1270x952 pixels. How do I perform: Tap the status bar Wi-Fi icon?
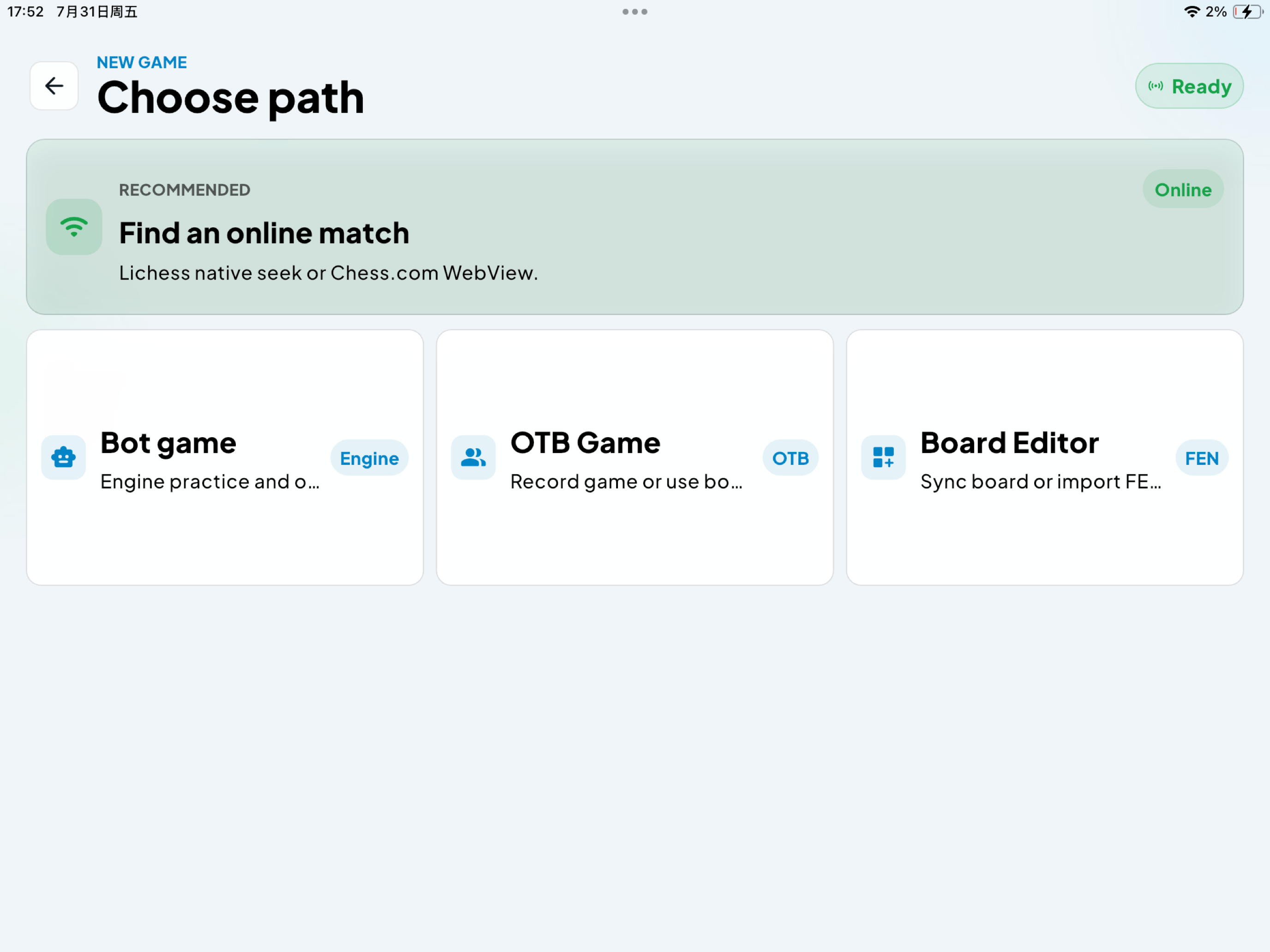coord(1192,12)
